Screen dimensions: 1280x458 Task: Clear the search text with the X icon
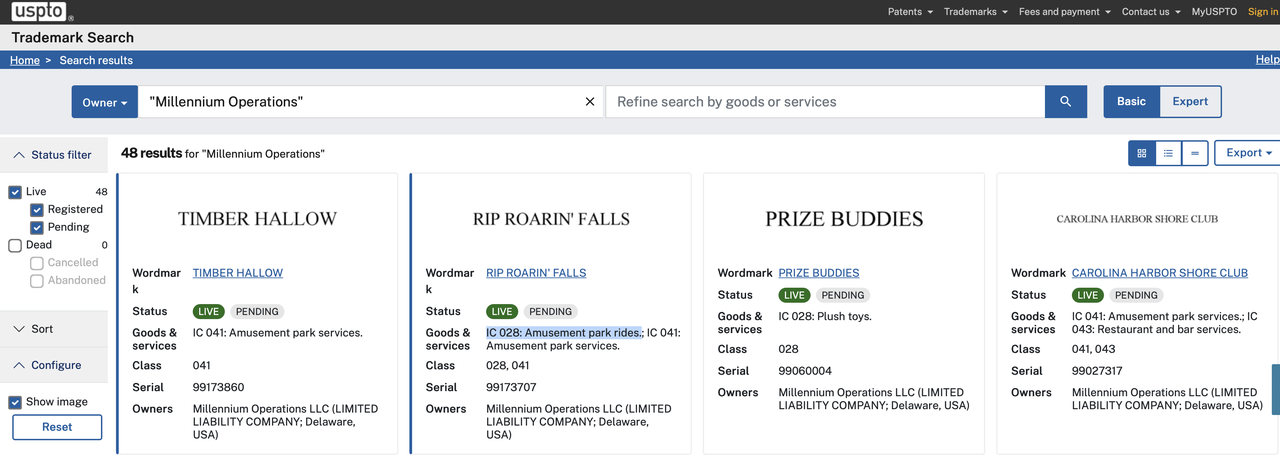(590, 102)
